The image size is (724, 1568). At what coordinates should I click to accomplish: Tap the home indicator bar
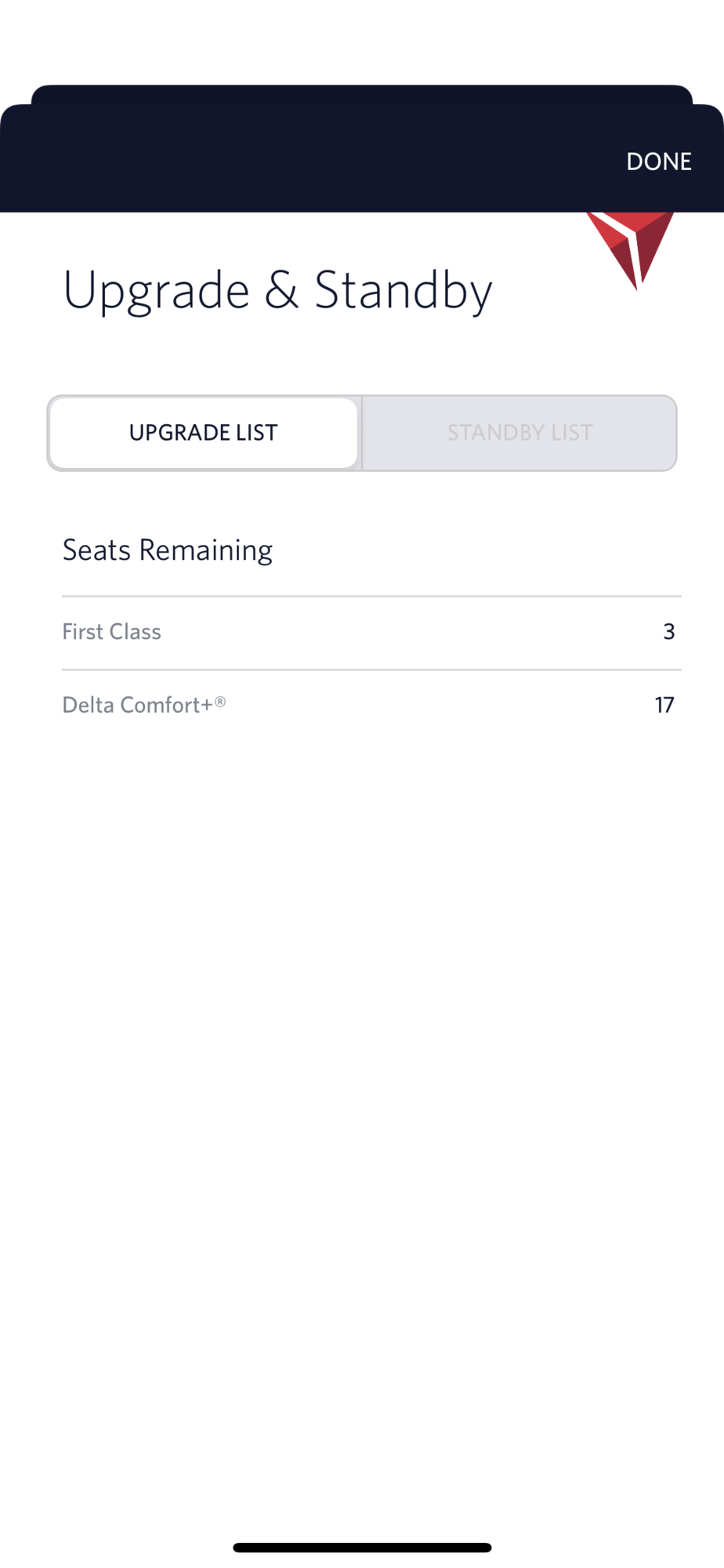point(362,1548)
